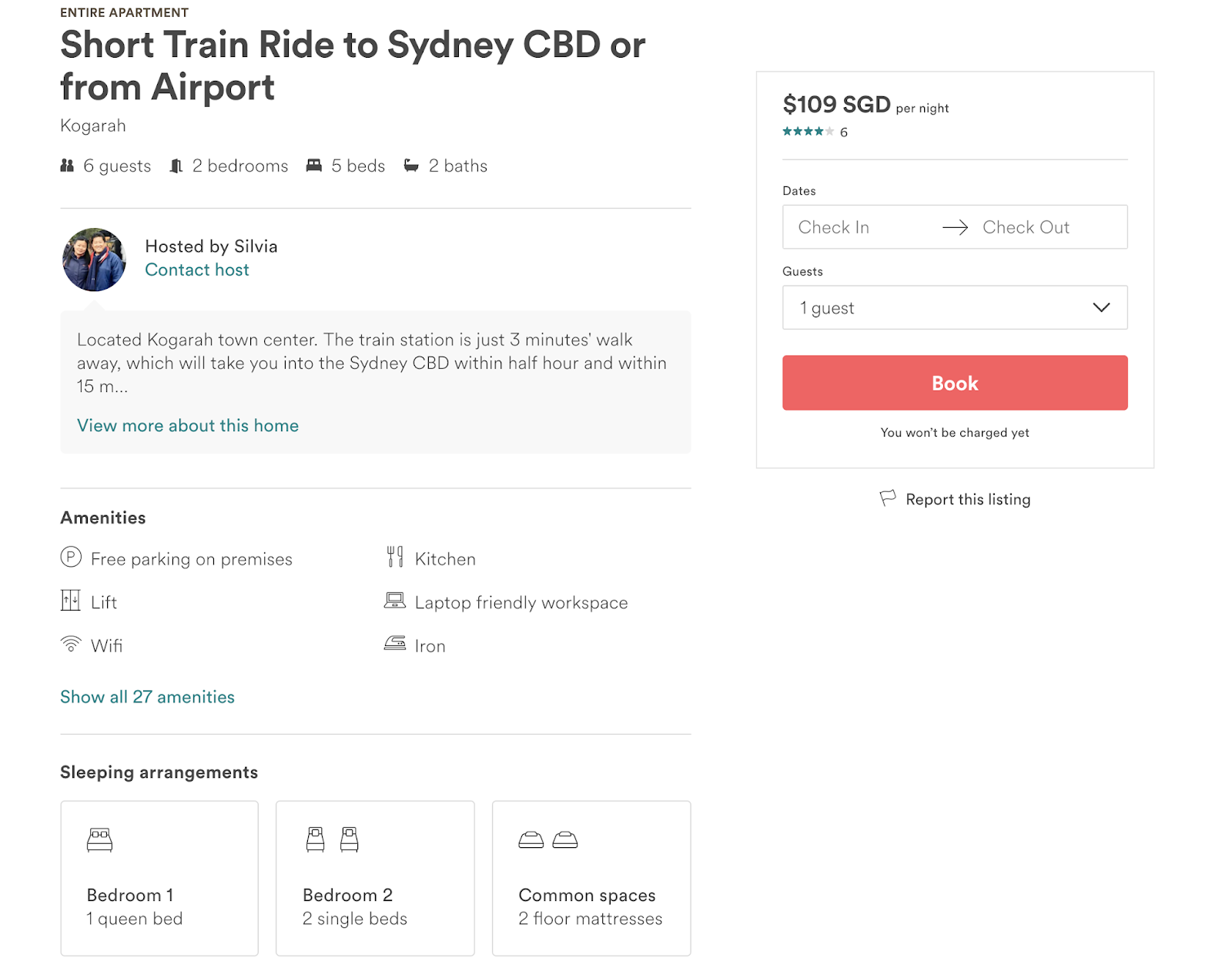Screen dimensions: 1232x968
Task: Click the Kitchen fork and knife icon
Action: (x=395, y=557)
